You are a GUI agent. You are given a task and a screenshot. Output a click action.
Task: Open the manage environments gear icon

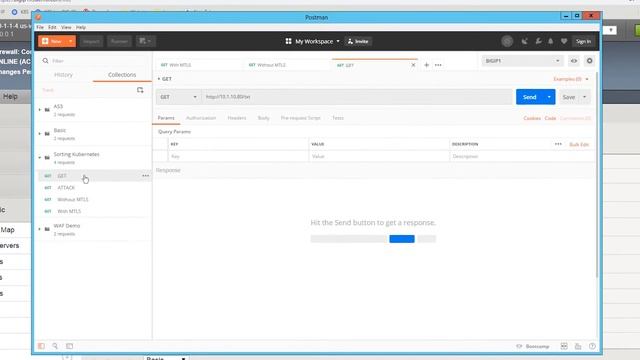pos(589,61)
